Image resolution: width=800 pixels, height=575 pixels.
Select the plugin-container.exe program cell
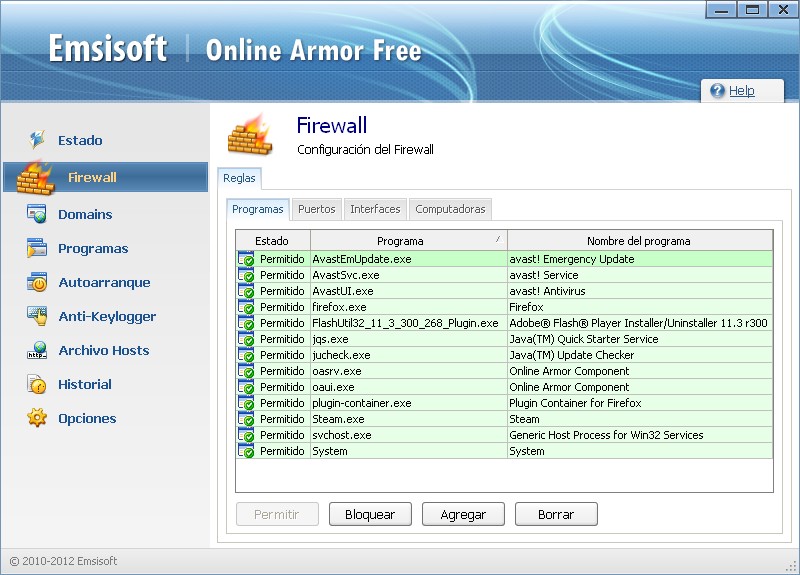[409, 403]
